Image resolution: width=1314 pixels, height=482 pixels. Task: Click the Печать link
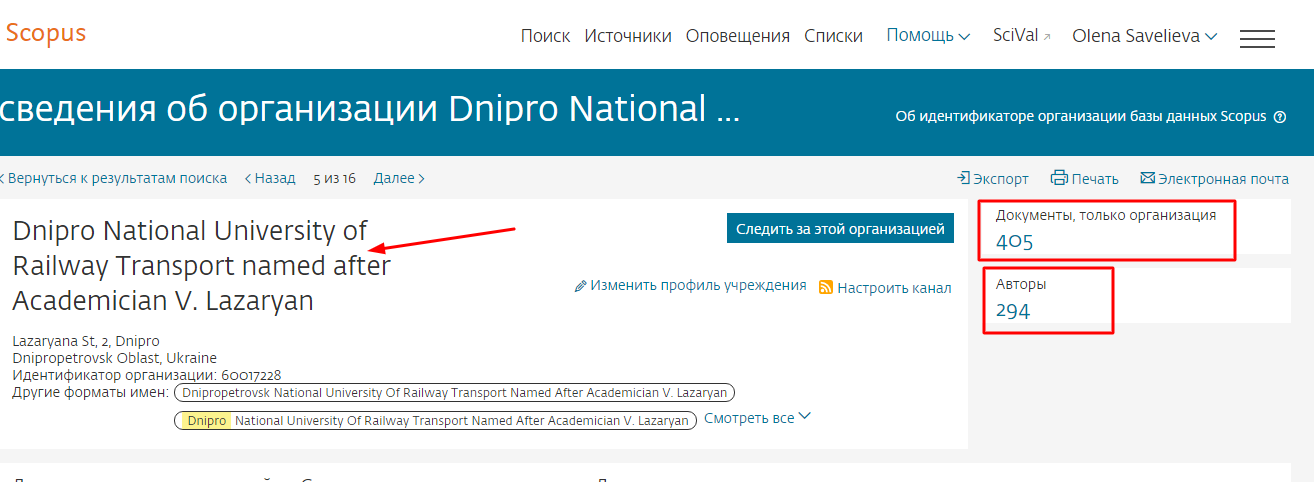(1095, 179)
